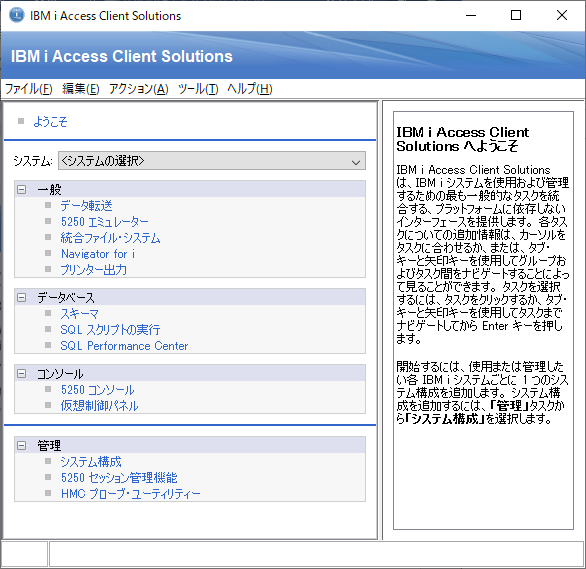Open the アクション(A) menu
Image resolution: width=586 pixels, height=569 pixels.
click(x=139, y=89)
